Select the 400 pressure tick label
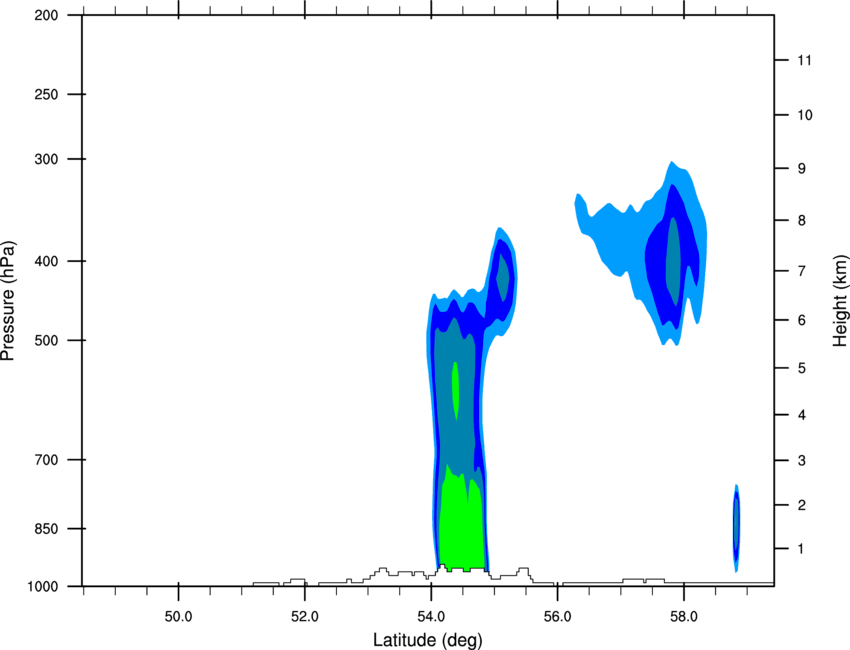850x650 pixels. [x=46, y=261]
